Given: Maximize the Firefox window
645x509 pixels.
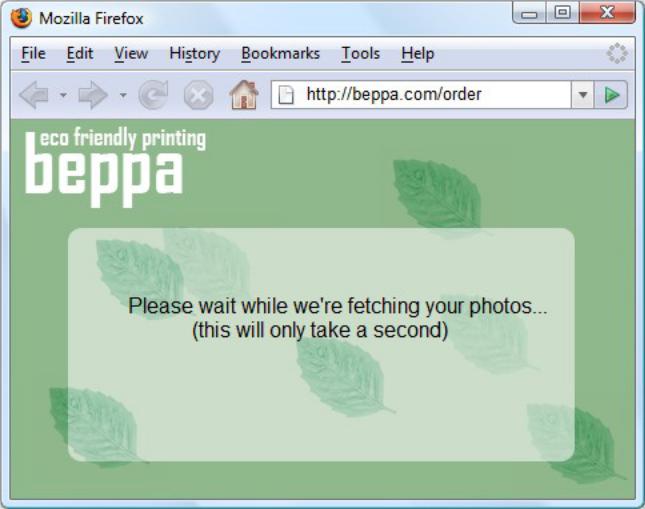Looking at the screenshot, I should 563,12.
